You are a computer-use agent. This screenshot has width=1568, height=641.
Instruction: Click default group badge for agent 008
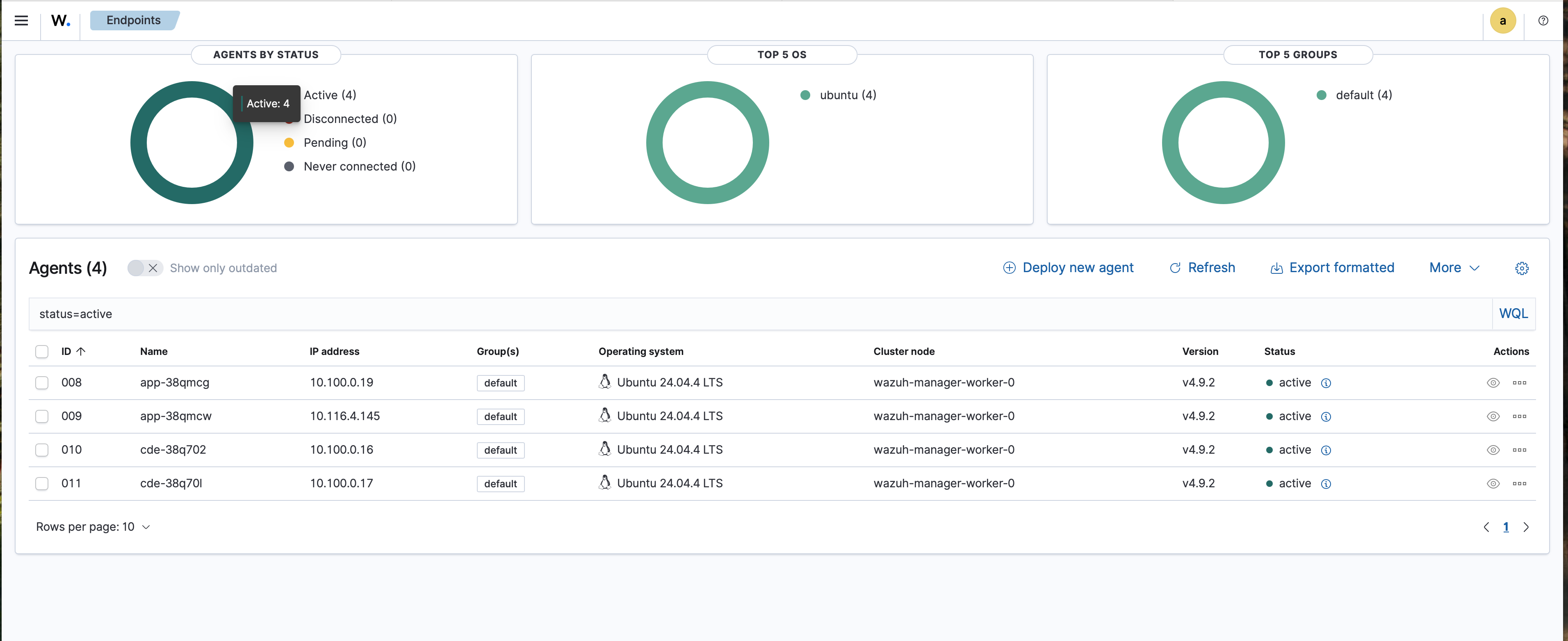click(500, 383)
